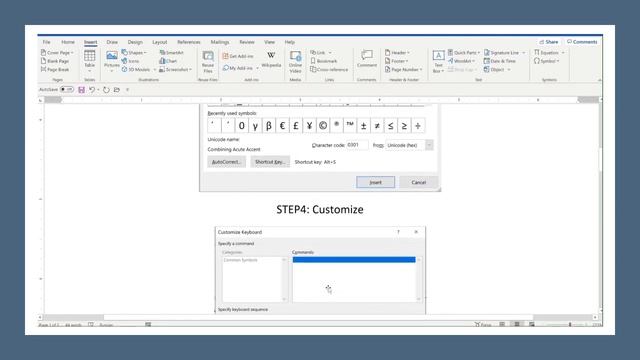The image size is (640, 360).
Task: Open the Table insert button
Action: tap(89, 60)
